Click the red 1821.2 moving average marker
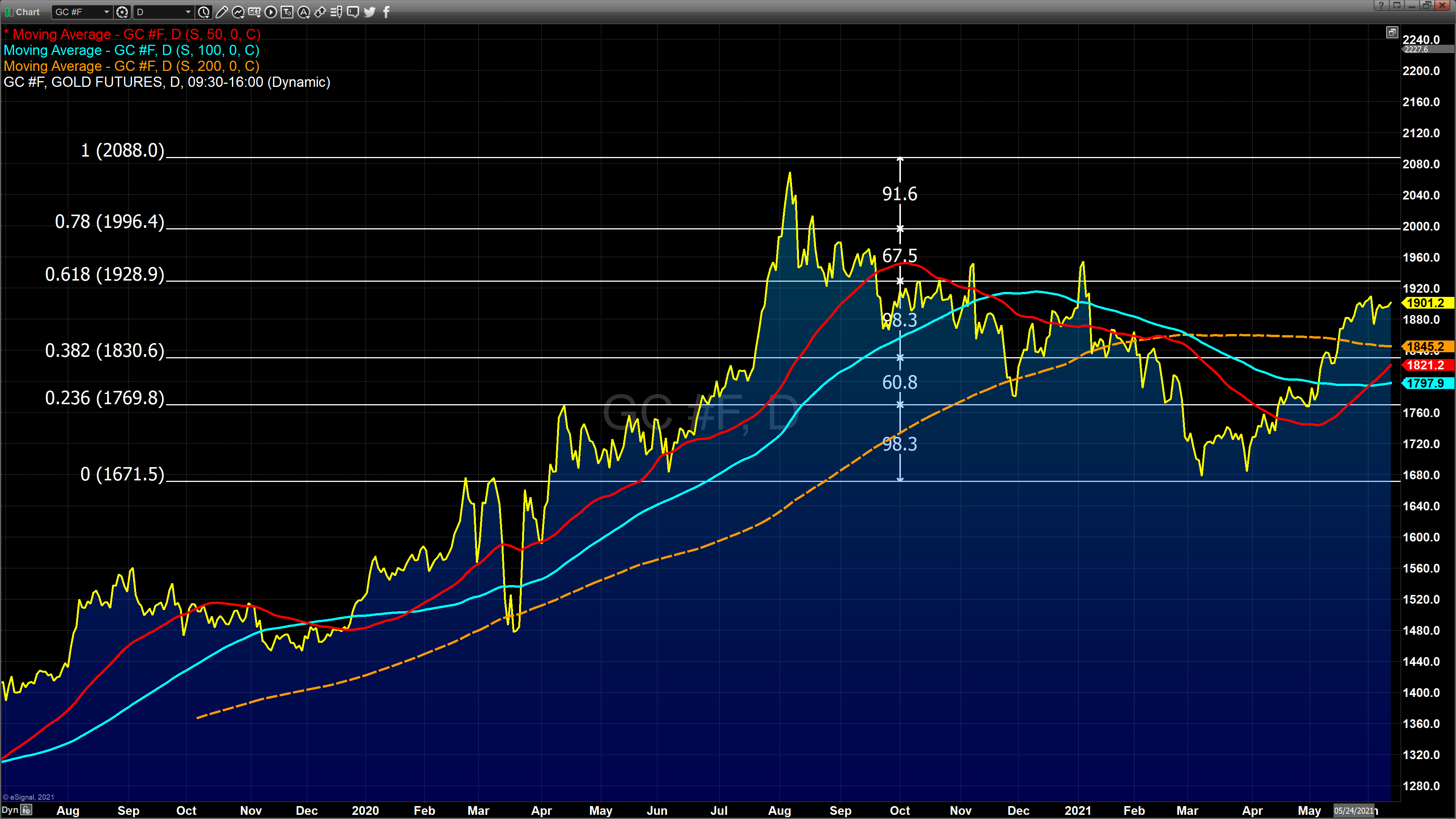1456x819 pixels. click(x=1428, y=365)
